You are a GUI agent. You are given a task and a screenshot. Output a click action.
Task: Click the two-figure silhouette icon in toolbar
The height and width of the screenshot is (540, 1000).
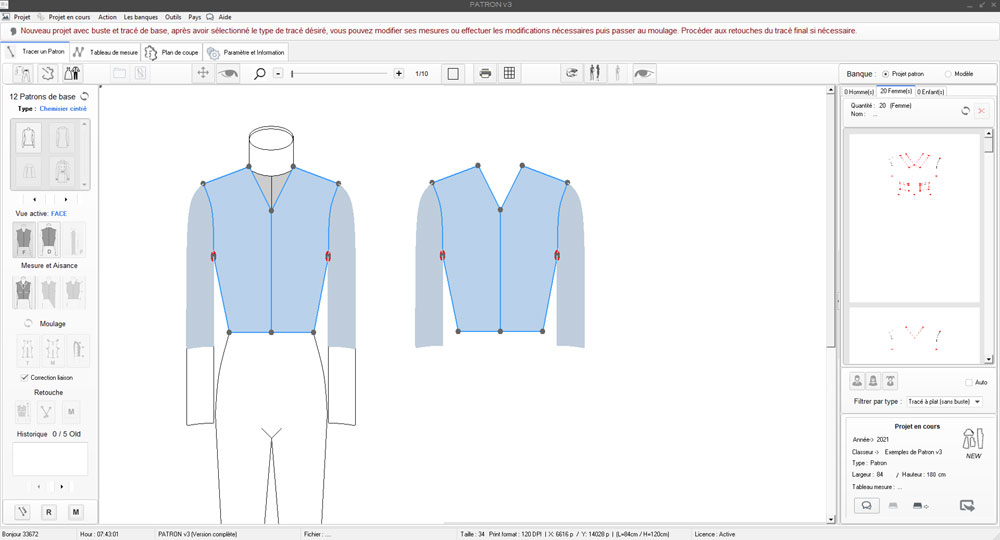[597, 73]
